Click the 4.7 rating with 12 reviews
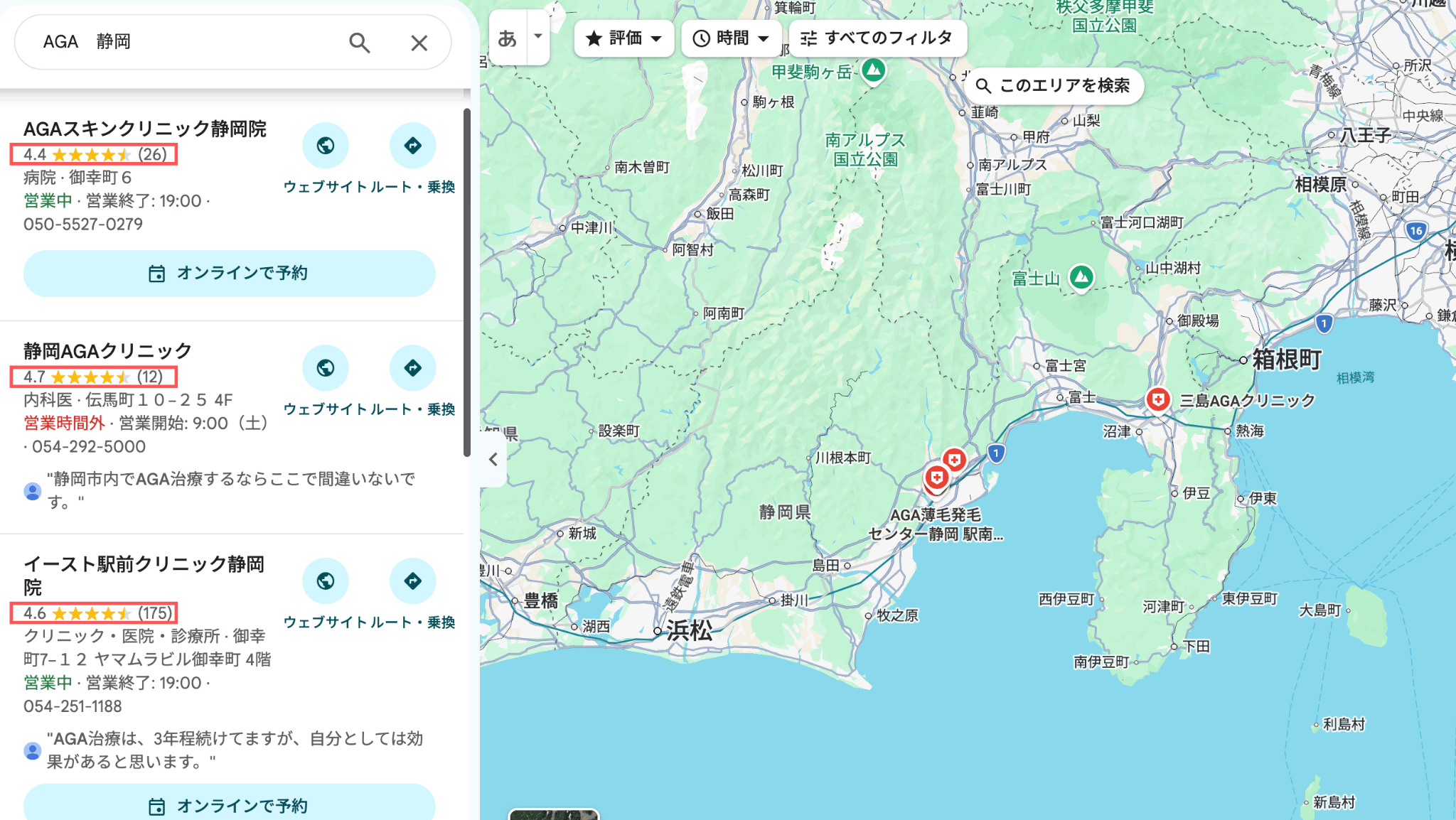1456x820 pixels. tap(94, 377)
